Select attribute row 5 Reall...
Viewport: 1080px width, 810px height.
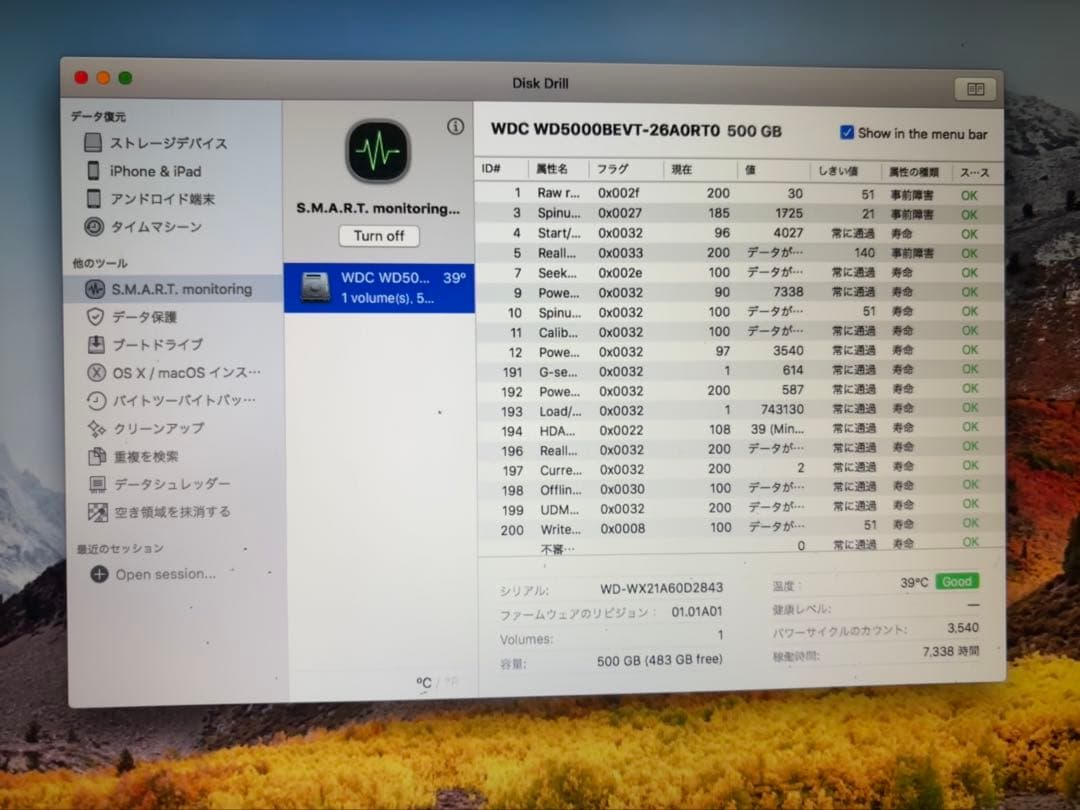[x=738, y=253]
